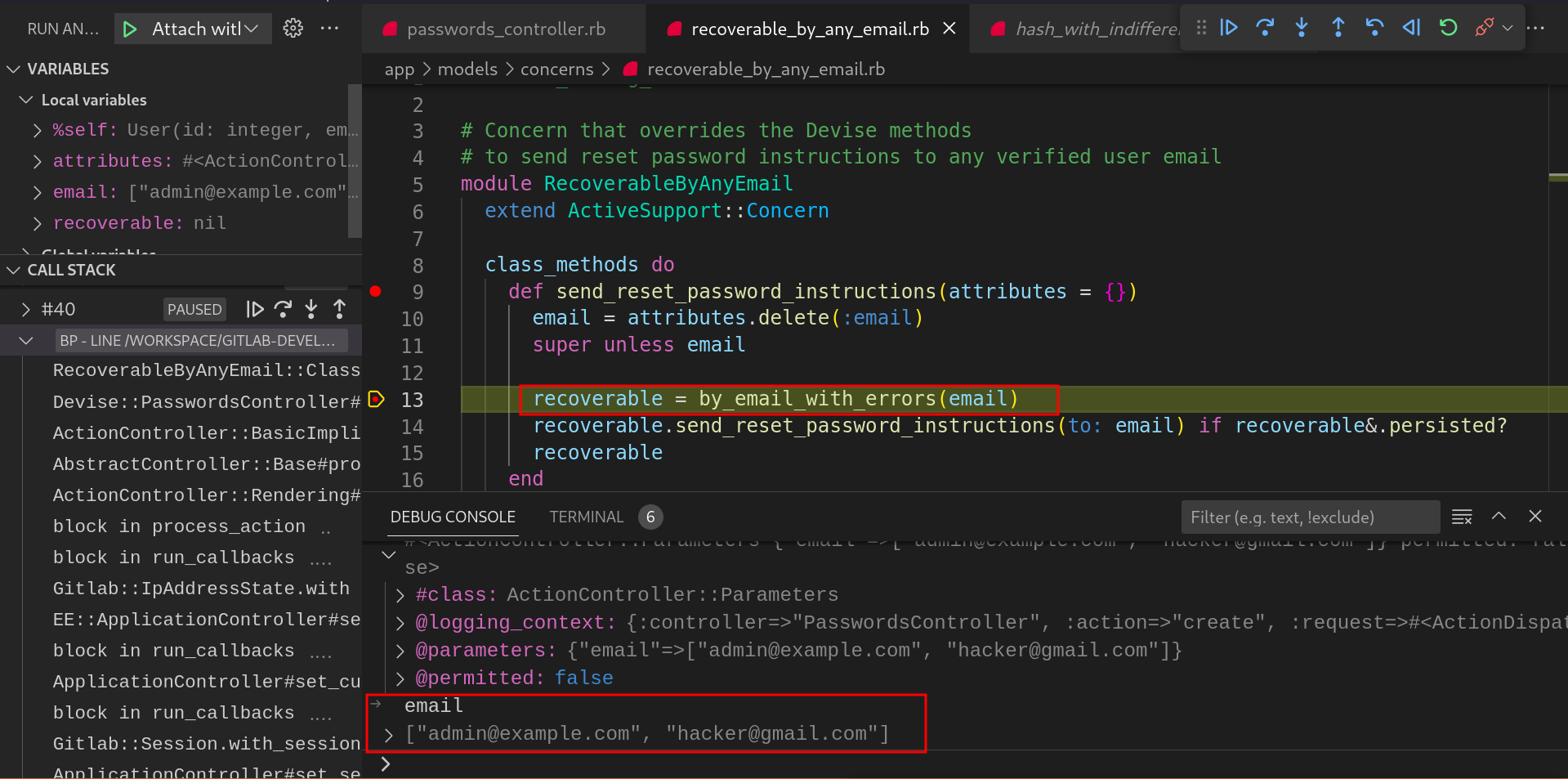This screenshot has width=1568, height=779.
Task: Select the Devise::PasswordsController stack frame
Action: 207,401
